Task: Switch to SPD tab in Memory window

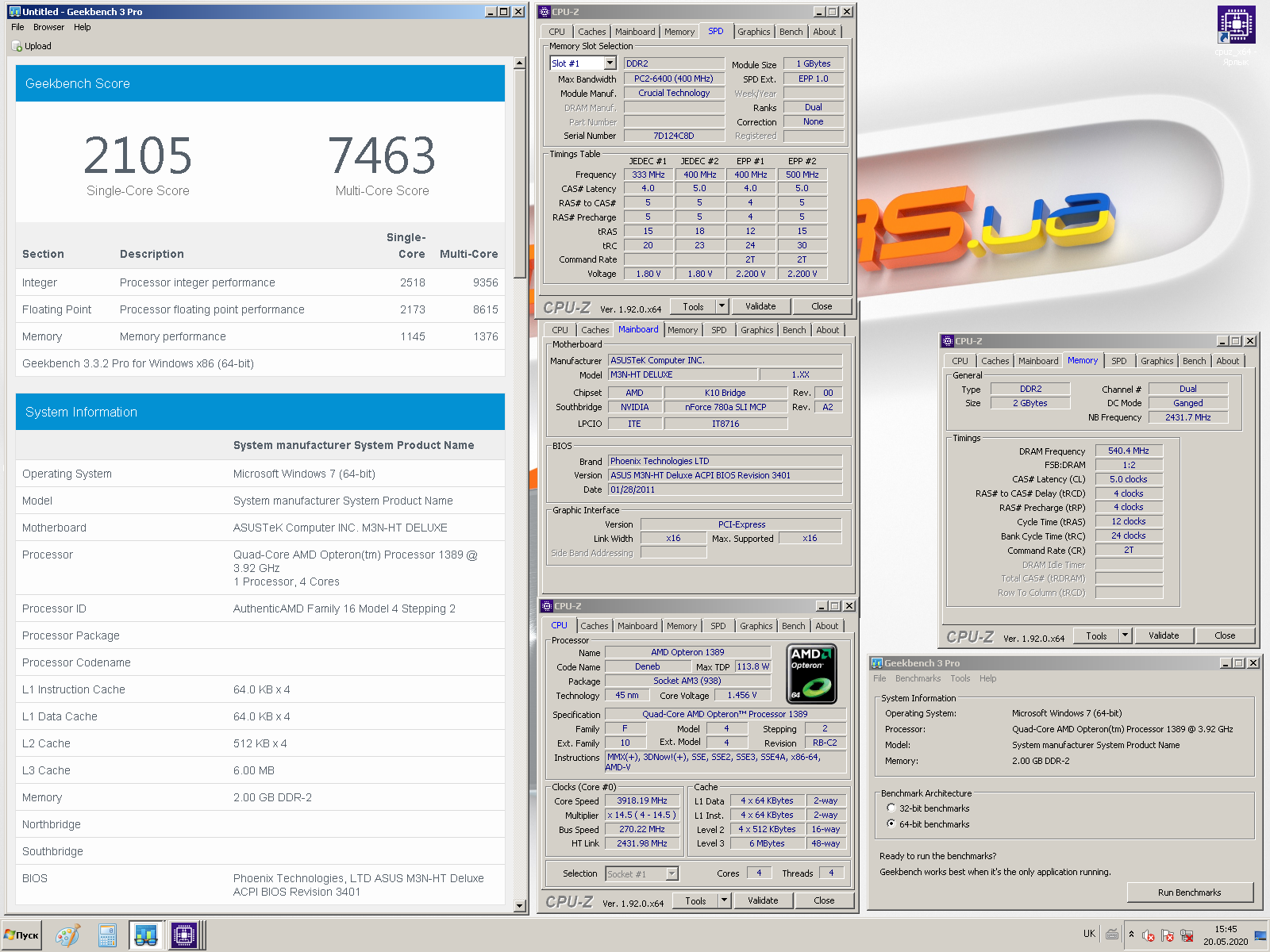Action: click(x=1119, y=361)
